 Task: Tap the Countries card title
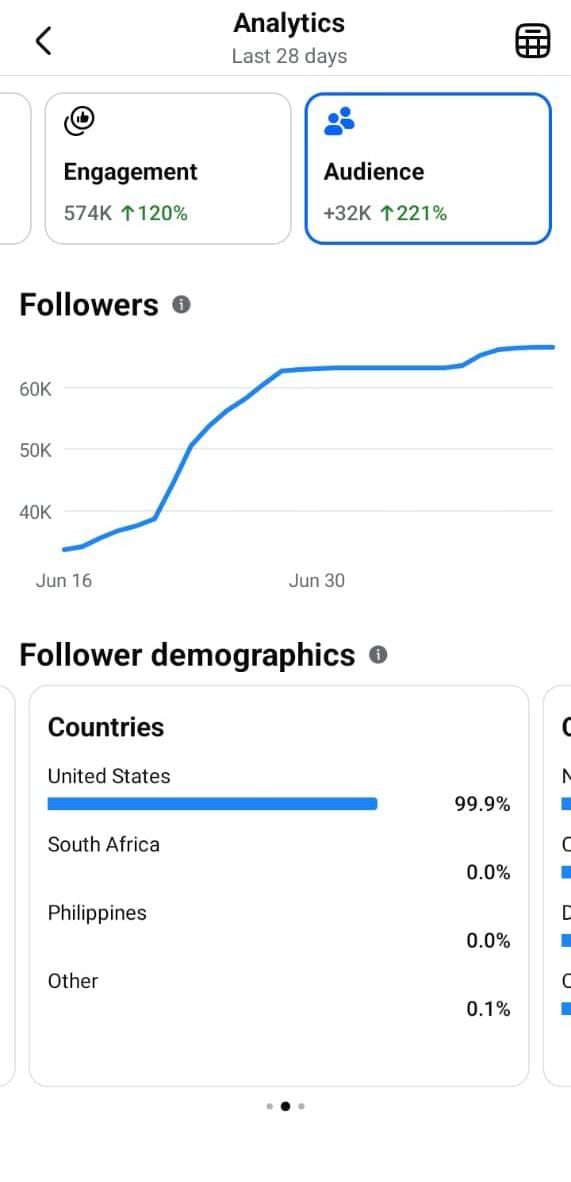106,727
